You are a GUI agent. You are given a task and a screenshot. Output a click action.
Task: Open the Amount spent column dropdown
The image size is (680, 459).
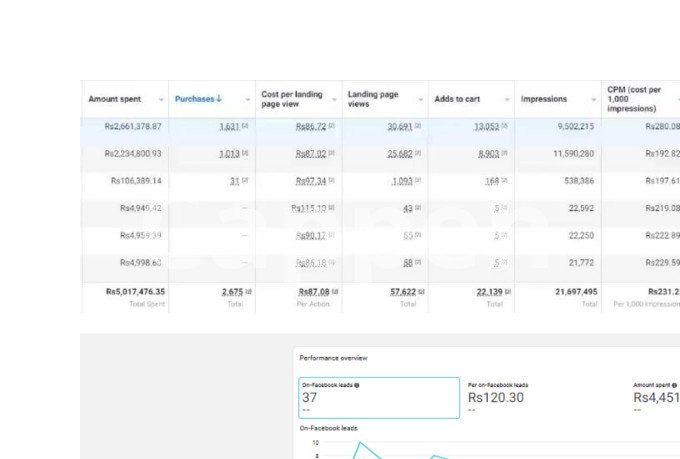coord(160,100)
